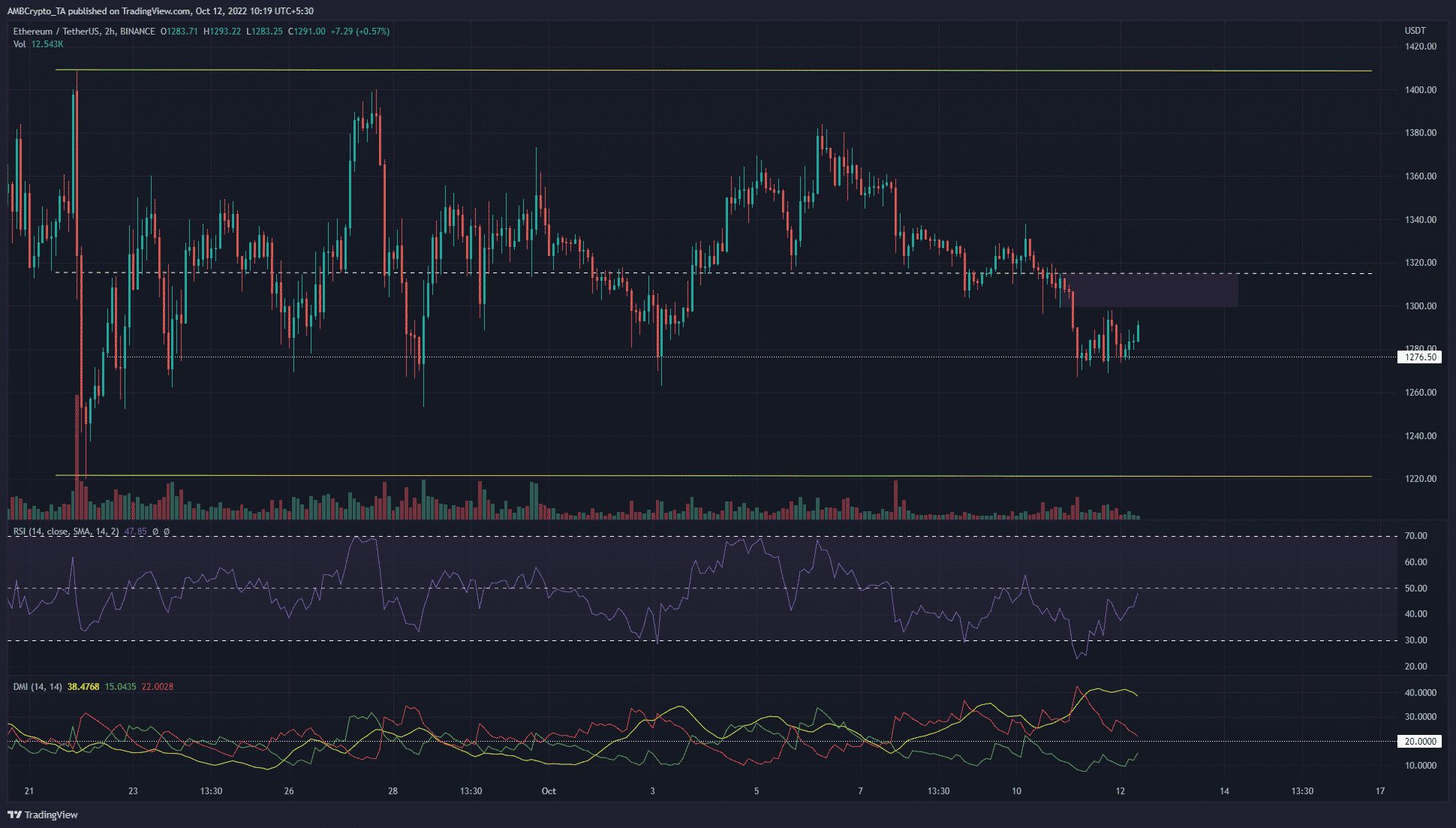
Task: Click the 1276.50 price label on axis
Action: [1420, 357]
